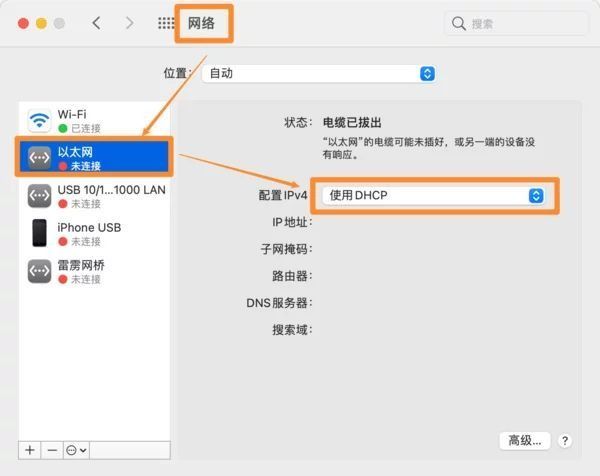Click the IP 地址 label
Image resolution: width=600 pixels, height=476 pixels.
(292, 222)
